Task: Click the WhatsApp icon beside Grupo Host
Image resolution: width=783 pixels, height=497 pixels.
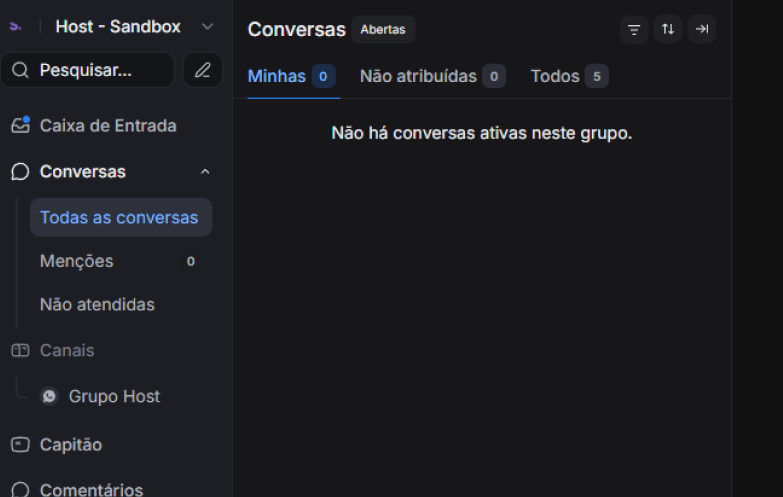Action: [x=49, y=397]
